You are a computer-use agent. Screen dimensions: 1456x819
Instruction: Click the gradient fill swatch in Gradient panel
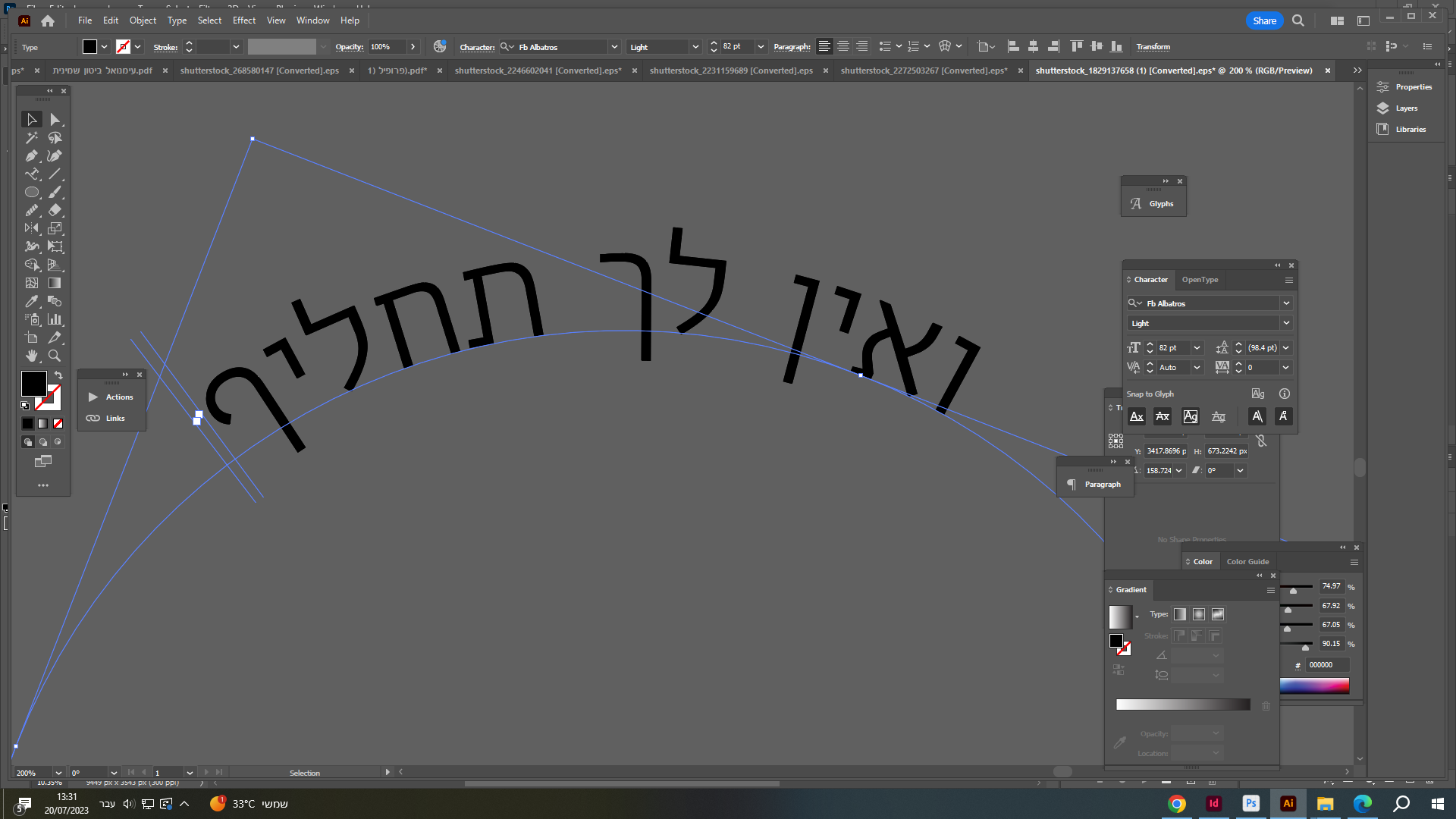(x=1121, y=617)
